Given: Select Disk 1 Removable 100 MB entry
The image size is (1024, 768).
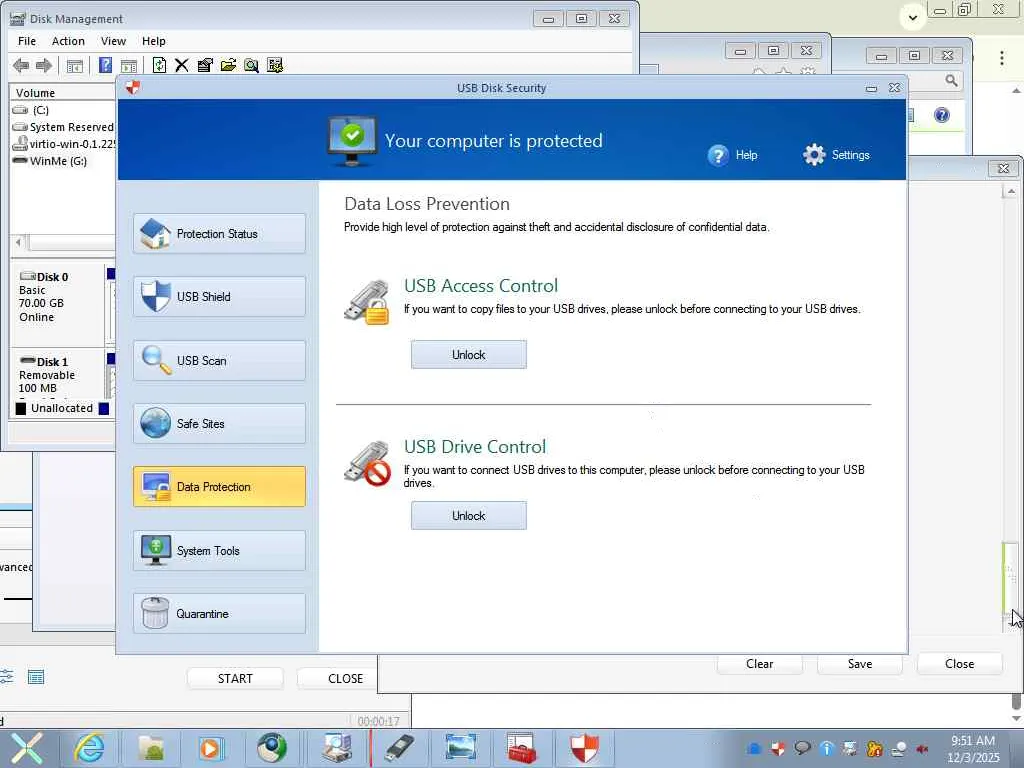Looking at the screenshot, I should pos(57,374).
